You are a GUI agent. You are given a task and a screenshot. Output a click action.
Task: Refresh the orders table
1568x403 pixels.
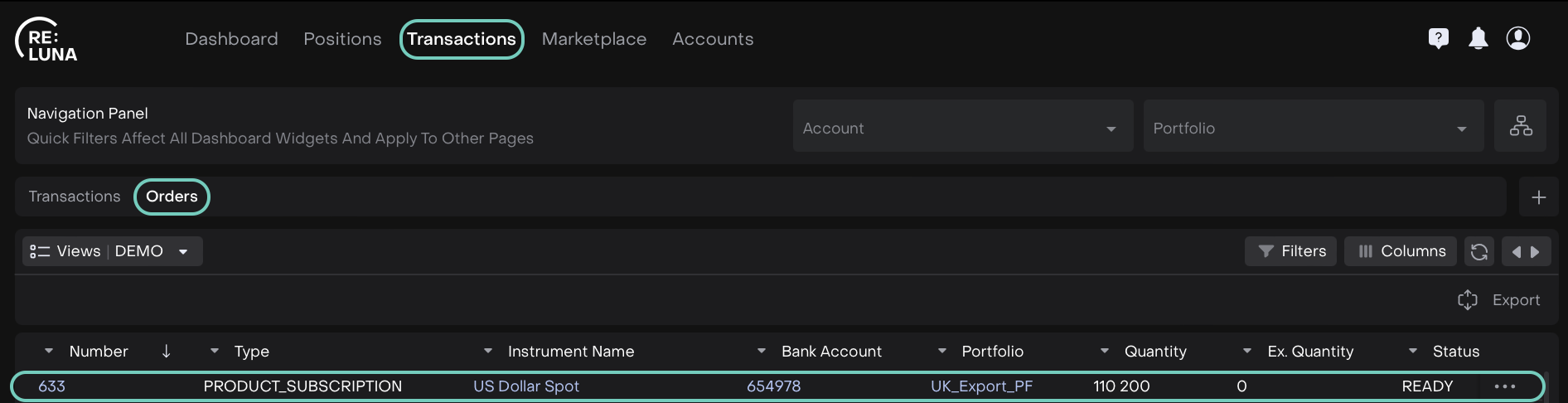[1478, 251]
